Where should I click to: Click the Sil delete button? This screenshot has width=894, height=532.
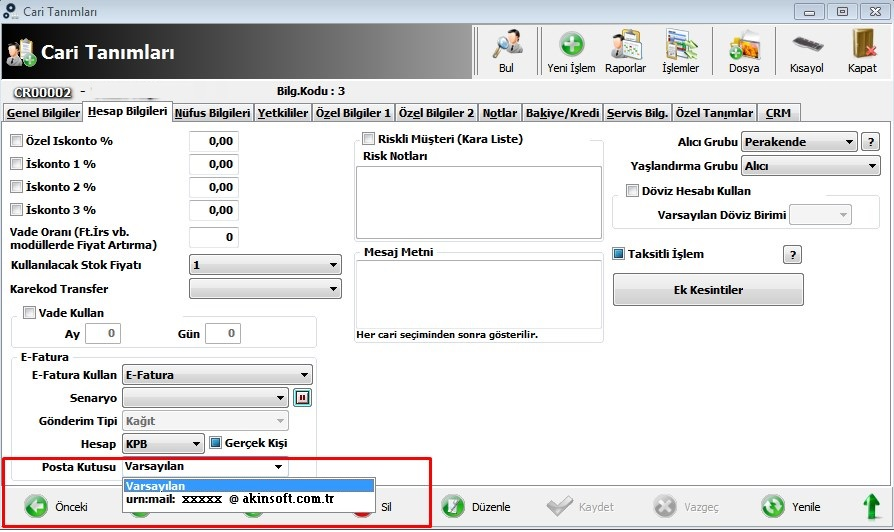(386, 507)
